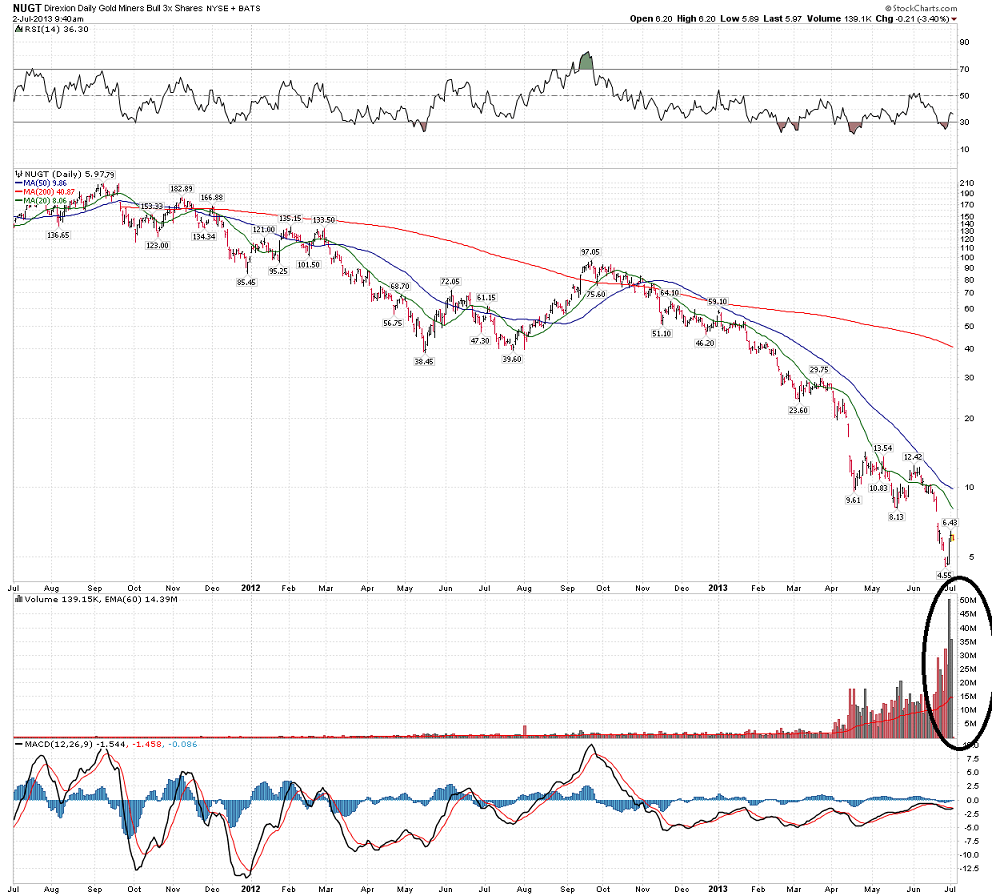Click the 12.42 price annotation
This screenshot has height=896, width=992.
click(x=913, y=457)
